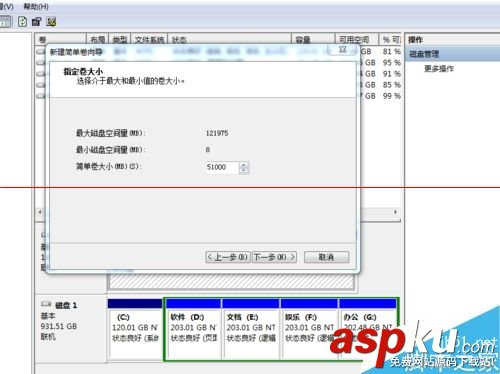The width and height of the screenshot is (500, 374).
Task: Click the volume row showing 91 %
Action: 381,74
